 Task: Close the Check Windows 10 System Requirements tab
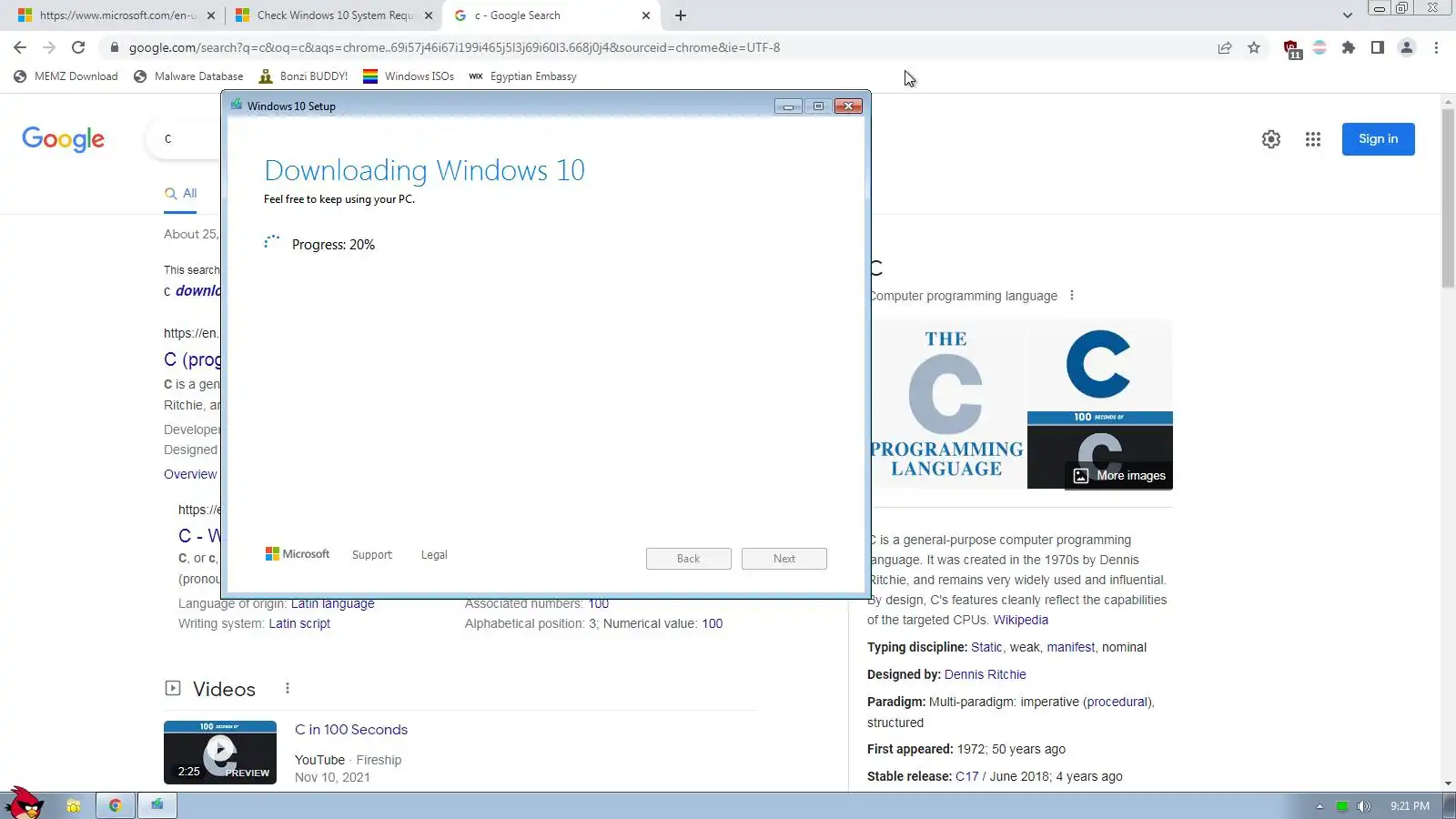pyautogui.click(x=429, y=15)
